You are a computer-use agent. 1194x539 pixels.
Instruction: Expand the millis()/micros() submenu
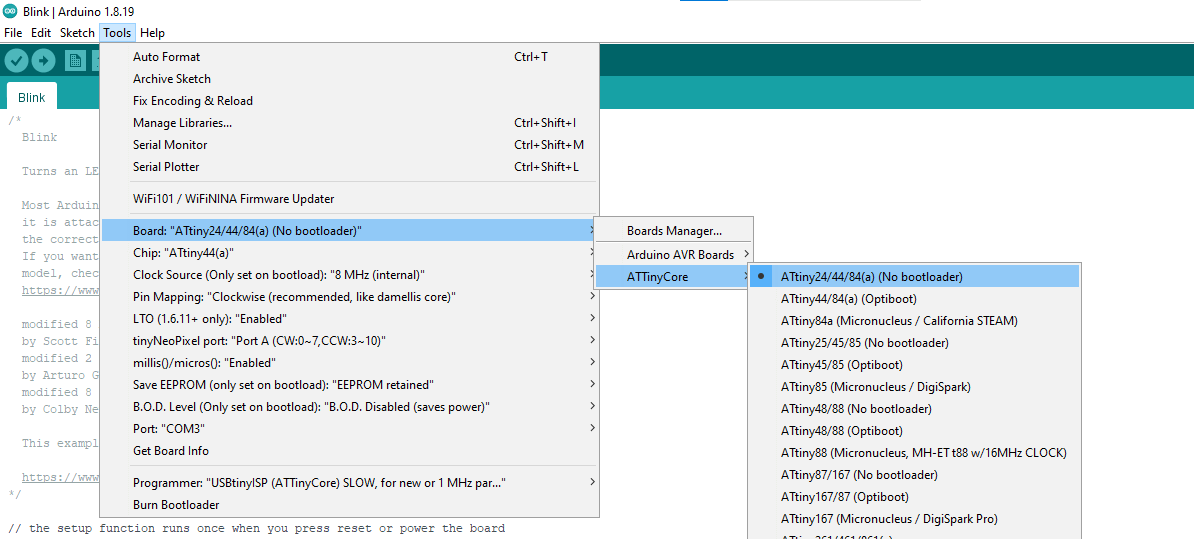(x=350, y=362)
